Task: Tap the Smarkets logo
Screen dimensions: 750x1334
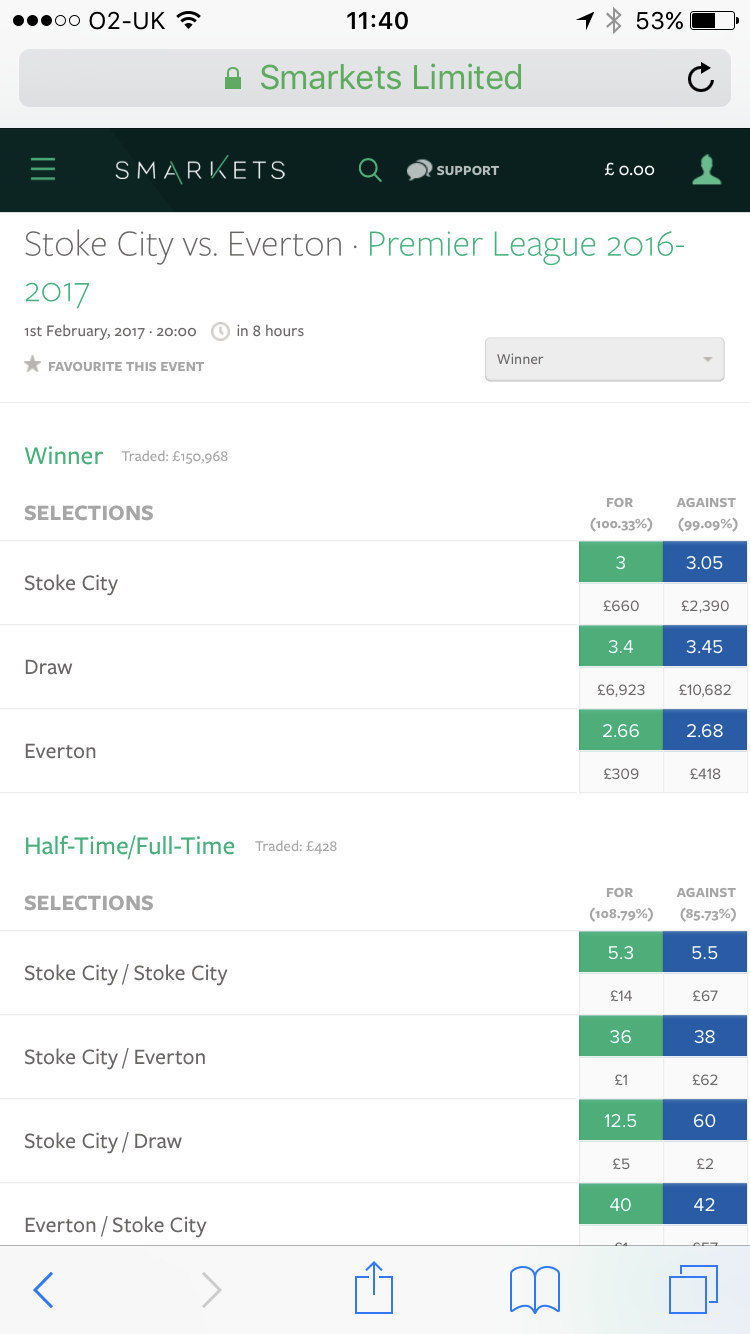Action: click(x=200, y=170)
